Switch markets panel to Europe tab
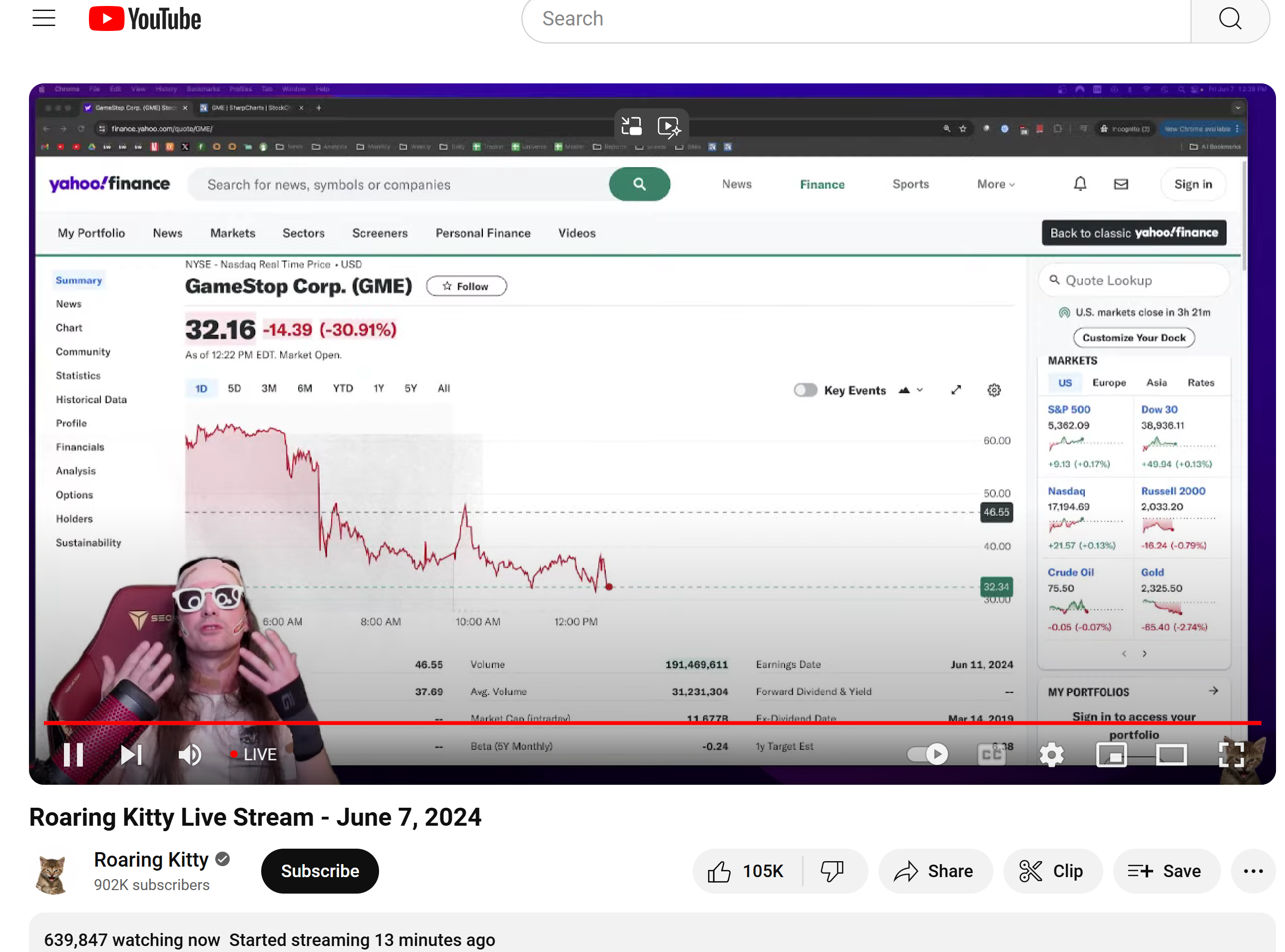 pyautogui.click(x=1109, y=382)
